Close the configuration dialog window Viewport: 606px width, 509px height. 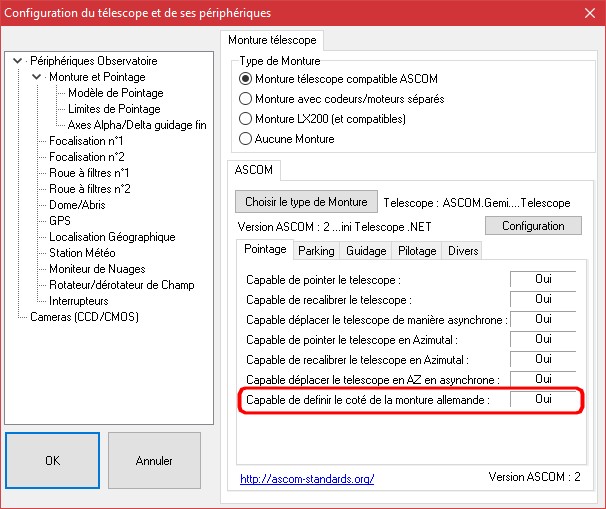click(585, 13)
